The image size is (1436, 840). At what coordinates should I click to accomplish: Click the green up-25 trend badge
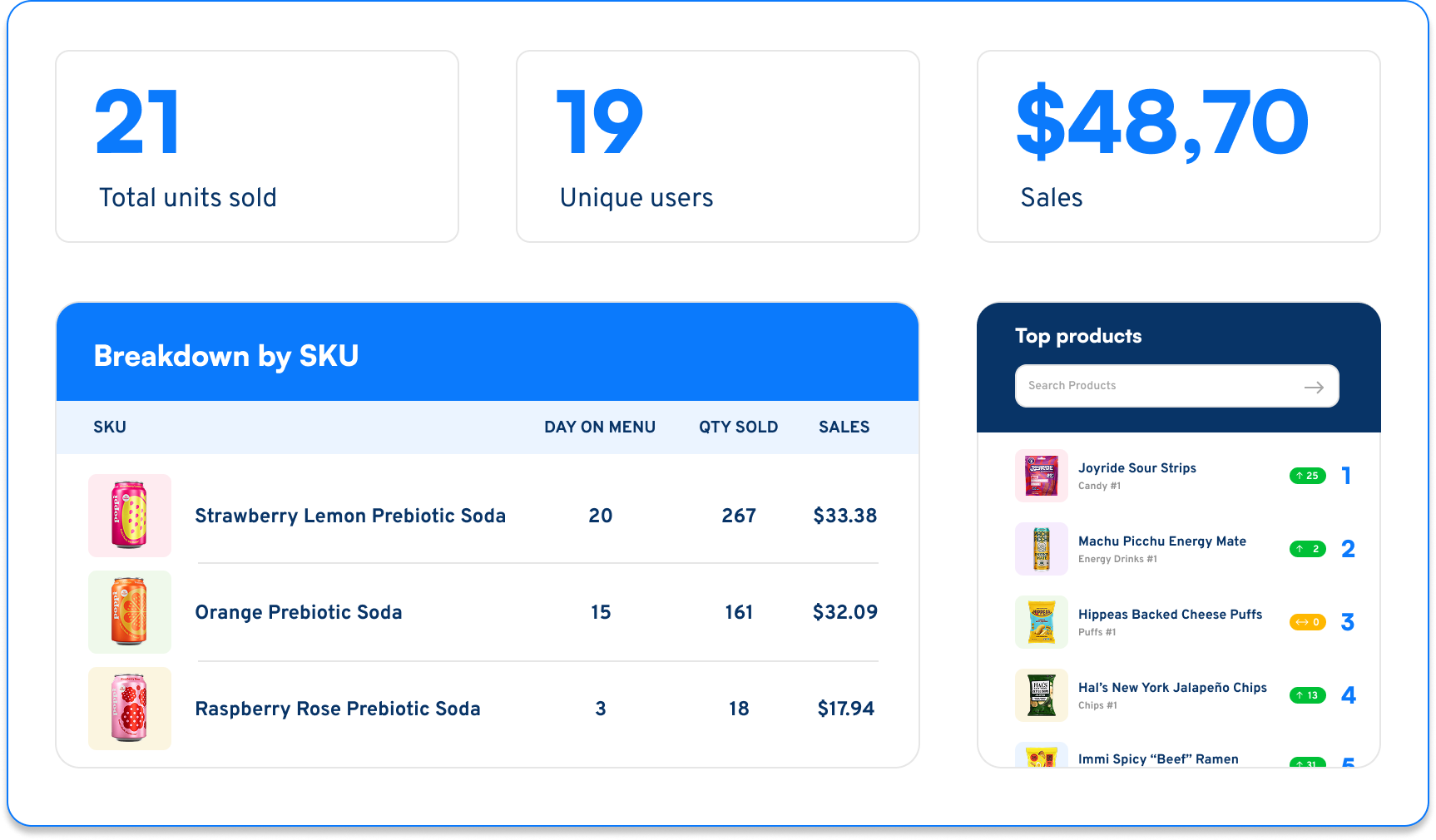click(x=1307, y=476)
